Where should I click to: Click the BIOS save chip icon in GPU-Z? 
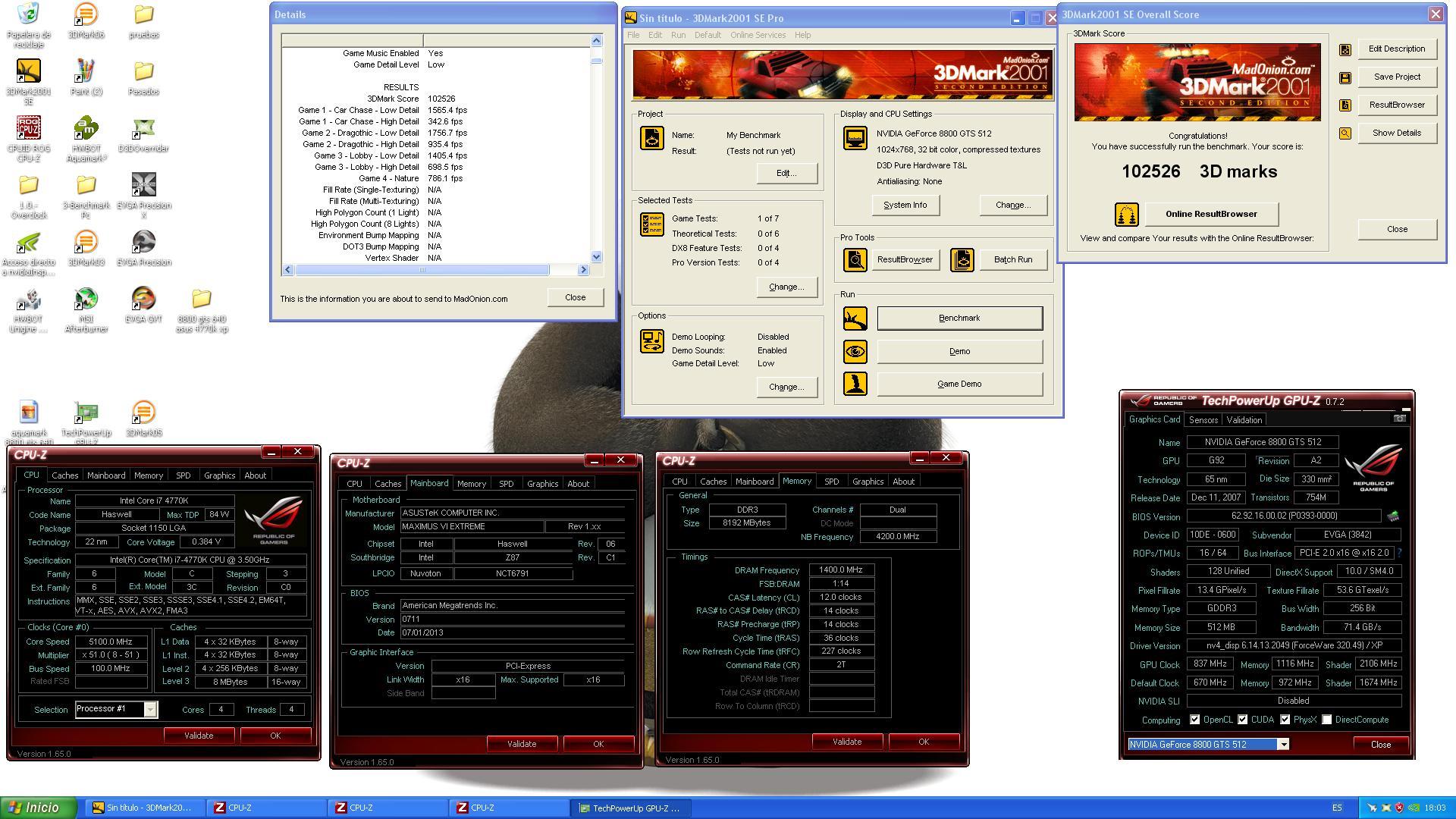click(x=1393, y=516)
